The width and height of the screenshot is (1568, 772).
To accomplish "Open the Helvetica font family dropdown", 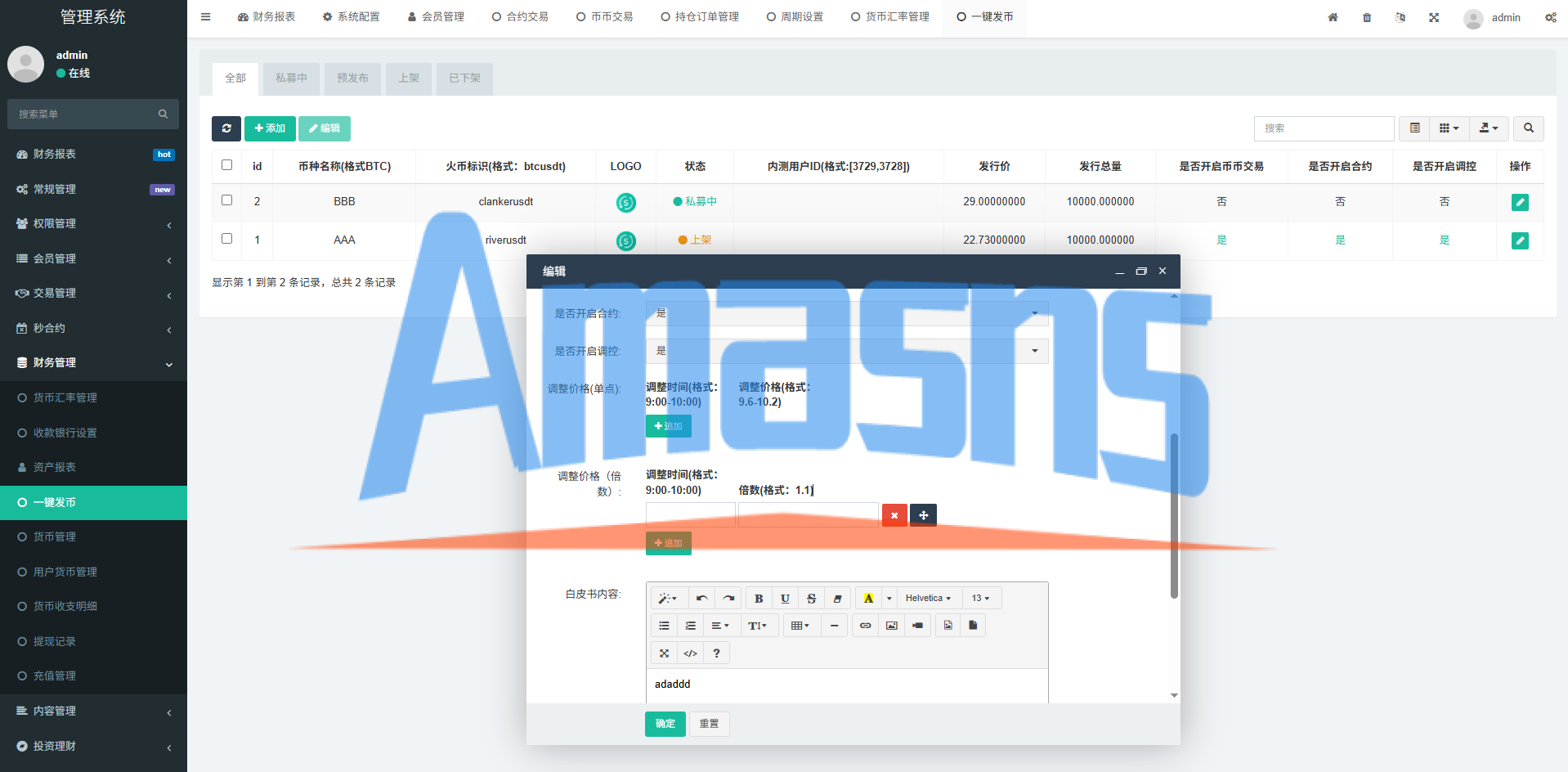I will (928, 599).
